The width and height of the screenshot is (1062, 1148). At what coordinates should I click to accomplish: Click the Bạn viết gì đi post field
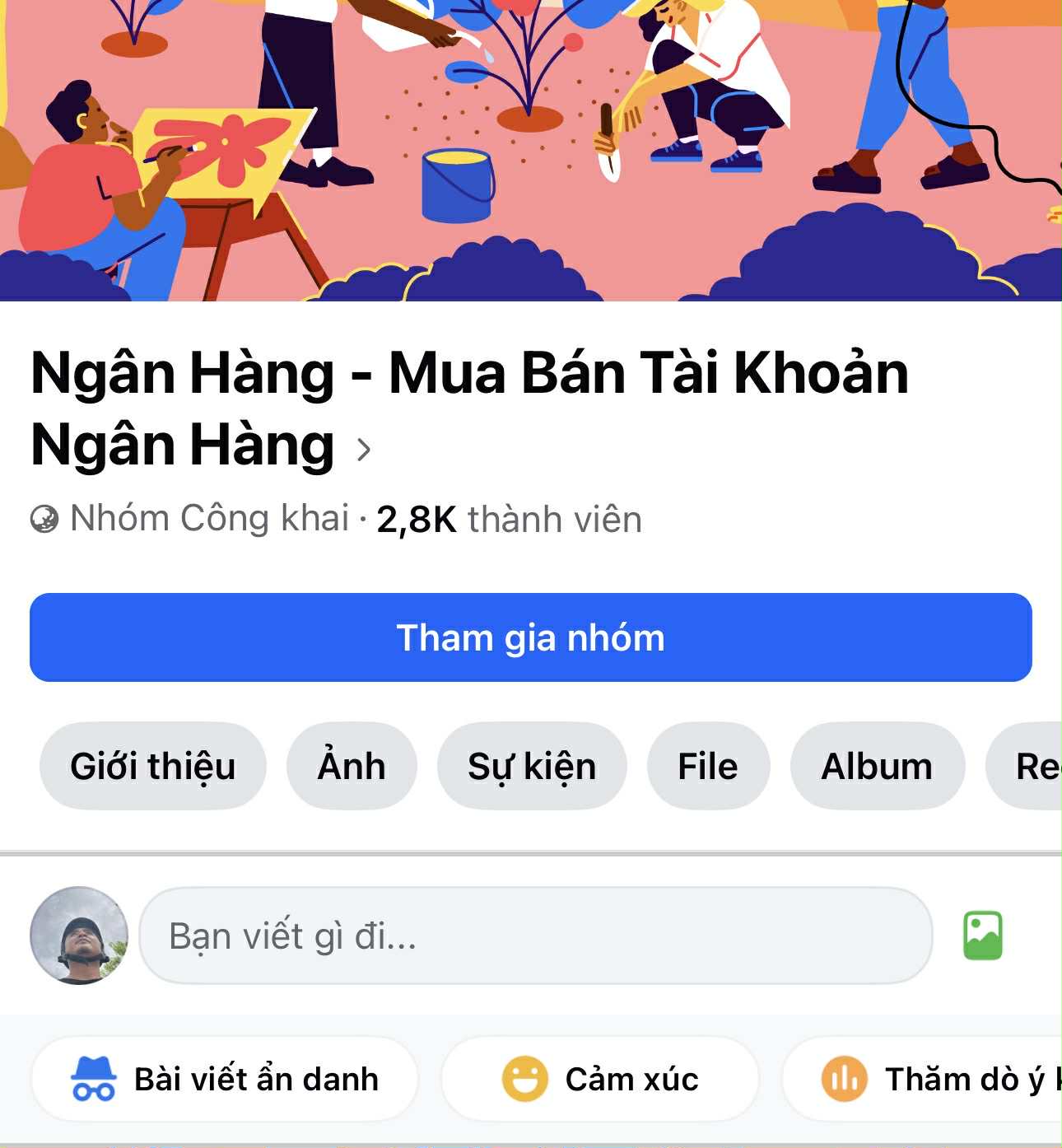[x=536, y=936]
